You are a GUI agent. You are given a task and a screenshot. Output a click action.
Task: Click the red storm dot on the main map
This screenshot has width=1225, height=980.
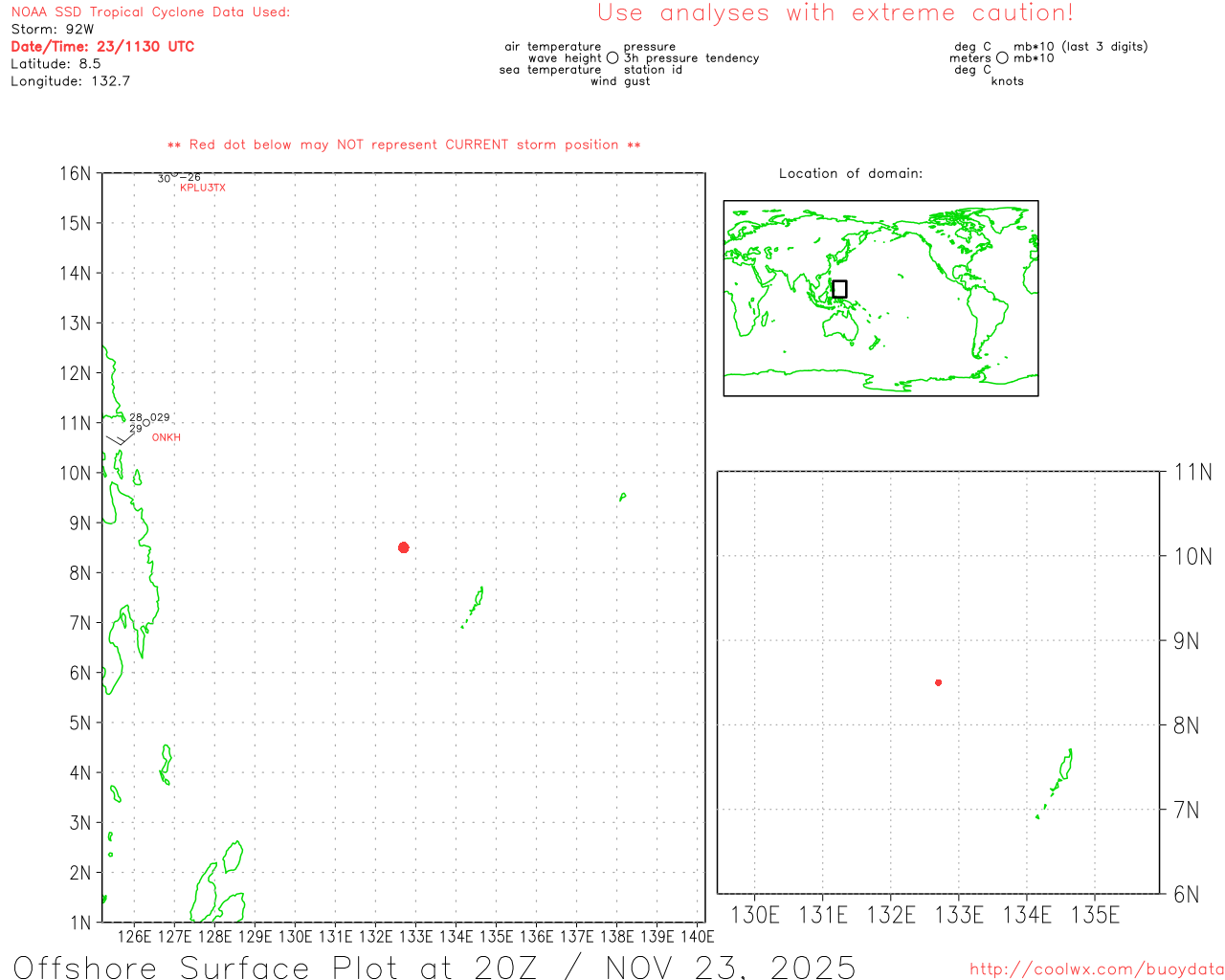404,547
